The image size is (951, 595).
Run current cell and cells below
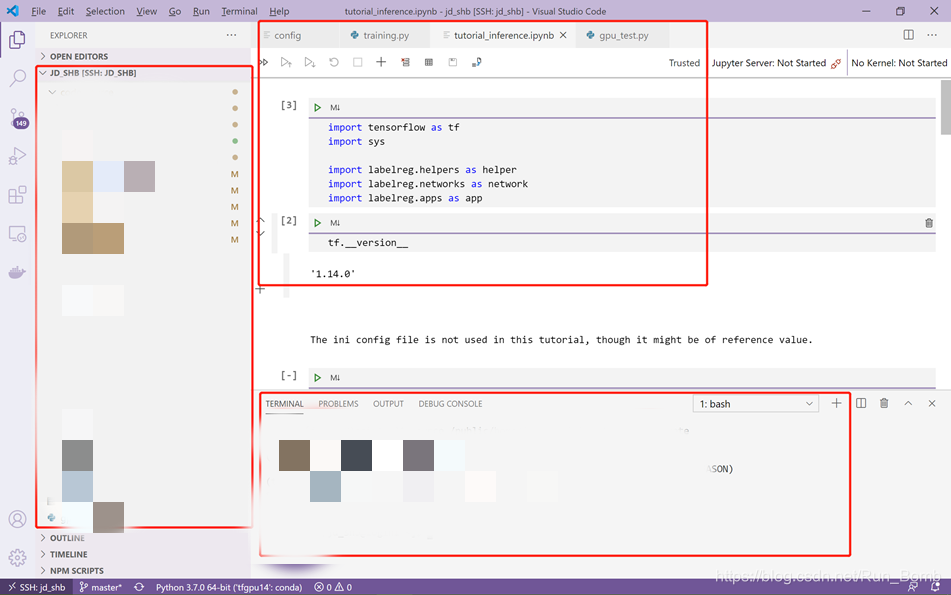coord(310,62)
